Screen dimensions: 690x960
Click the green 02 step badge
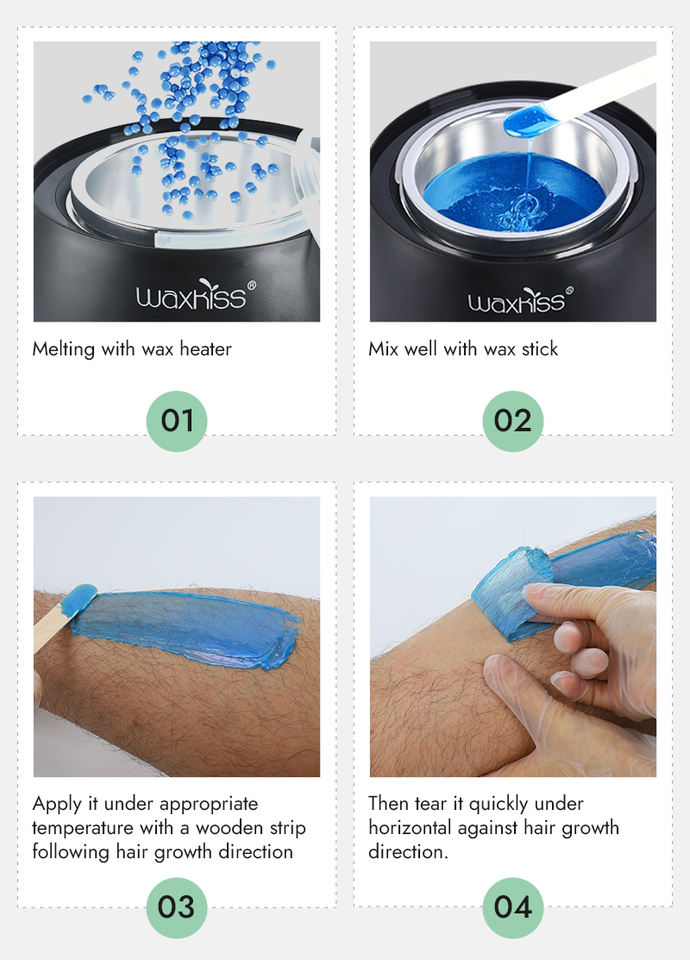click(512, 421)
